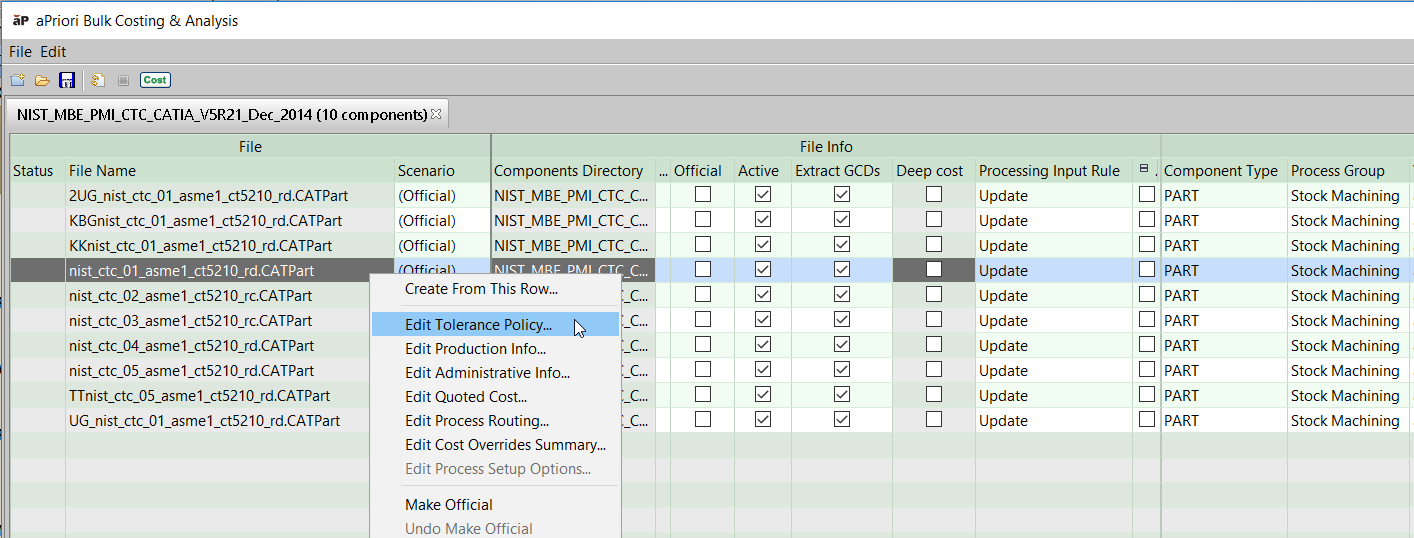Image resolution: width=1414 pixels, height=538 pixels.
Task: Click the Extract GCDs column header
Action: (842, 171)
